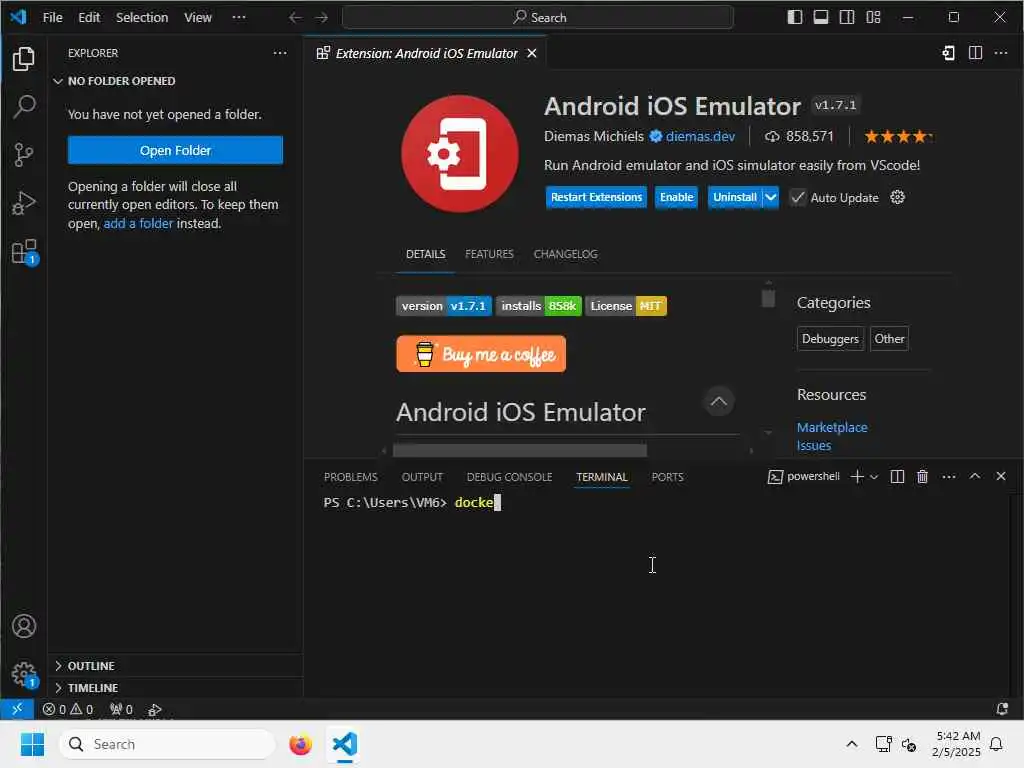Screen dimensions: 1024x768
Task: Click the Restart Extensions button
Action: coord(596,197)
